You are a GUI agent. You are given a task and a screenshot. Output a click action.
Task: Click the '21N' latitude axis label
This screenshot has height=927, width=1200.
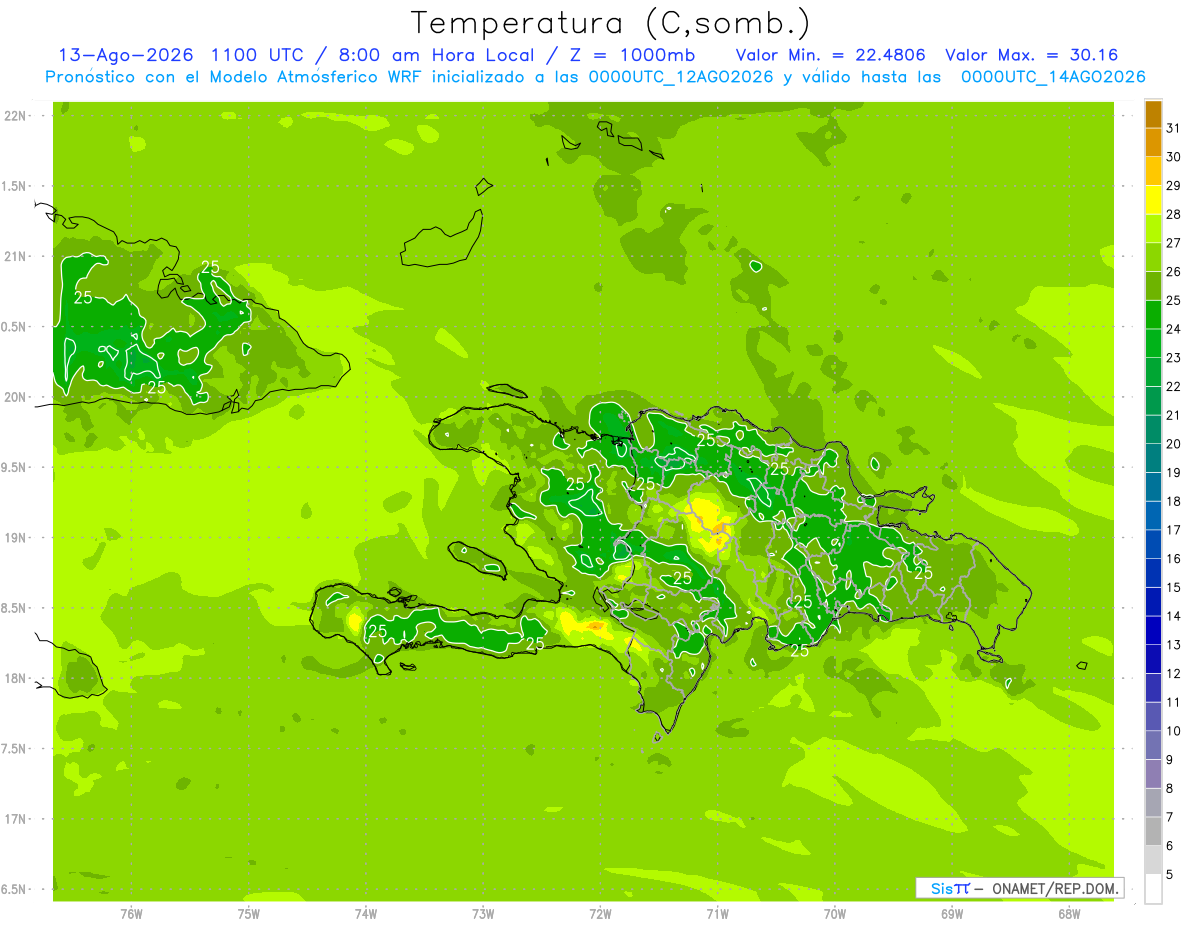[x=14, y=257]
